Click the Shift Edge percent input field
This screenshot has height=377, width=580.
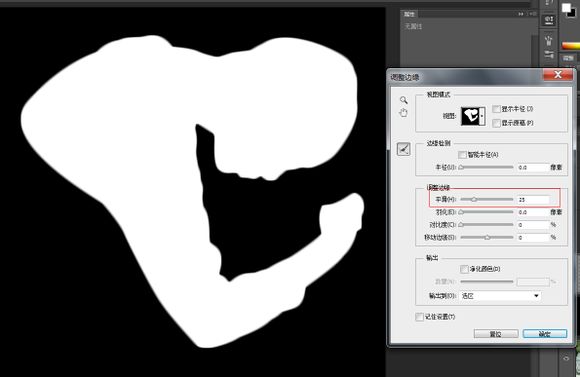[x=533, y=238]
